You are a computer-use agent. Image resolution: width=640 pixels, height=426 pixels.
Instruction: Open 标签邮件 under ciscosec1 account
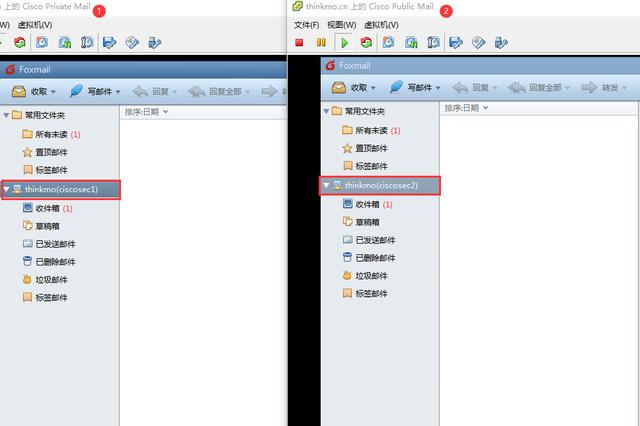tap(45, 297)
